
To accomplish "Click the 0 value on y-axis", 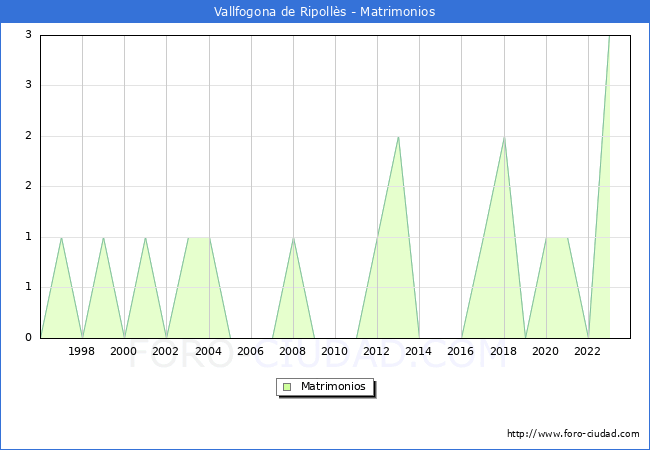I will [x=28, y=337].
